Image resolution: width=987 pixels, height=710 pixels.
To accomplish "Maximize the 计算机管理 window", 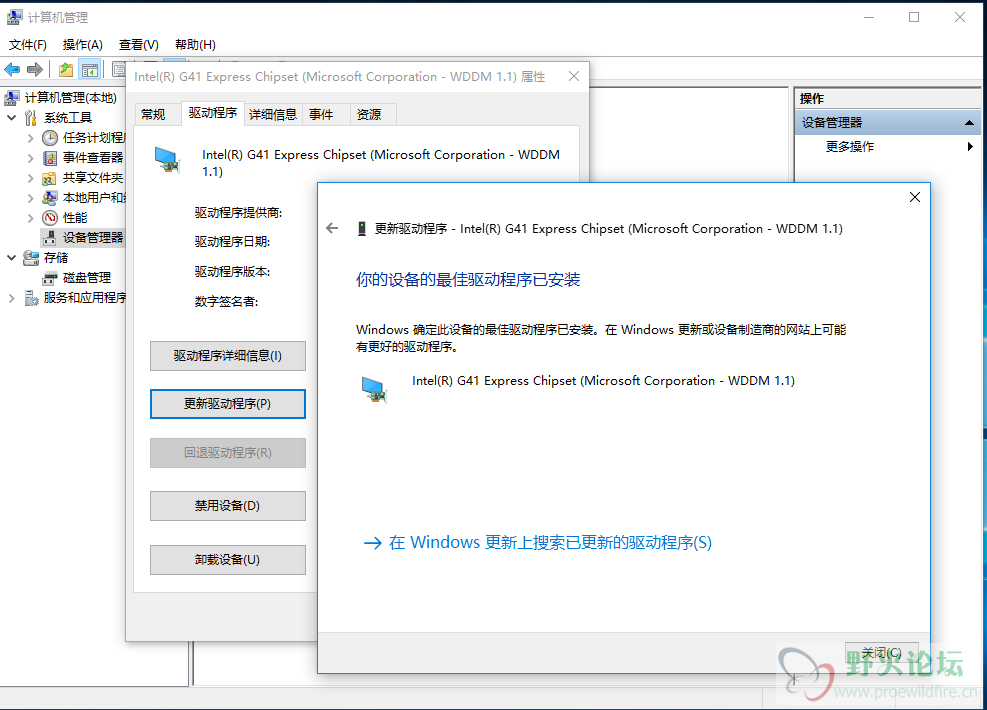I will coord(914,17).
